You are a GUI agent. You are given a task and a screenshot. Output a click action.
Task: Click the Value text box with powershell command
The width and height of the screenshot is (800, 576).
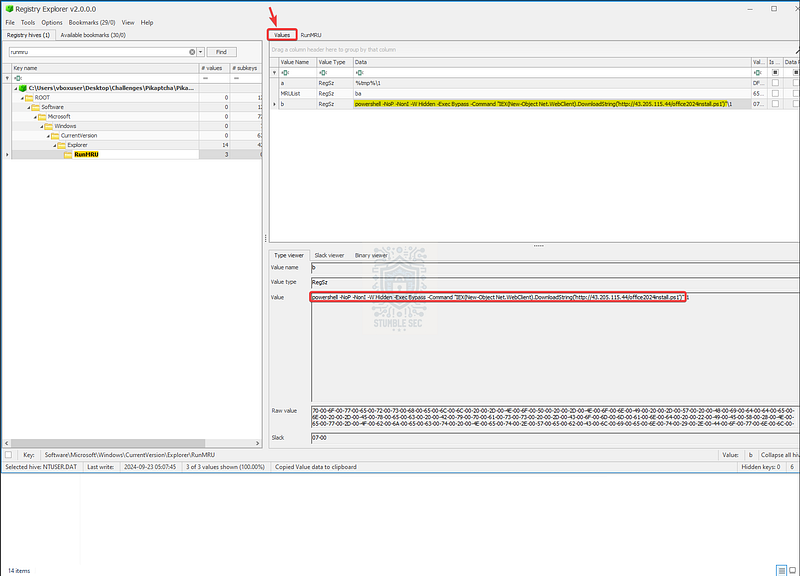pyautogui.click(x=555, y=347)
